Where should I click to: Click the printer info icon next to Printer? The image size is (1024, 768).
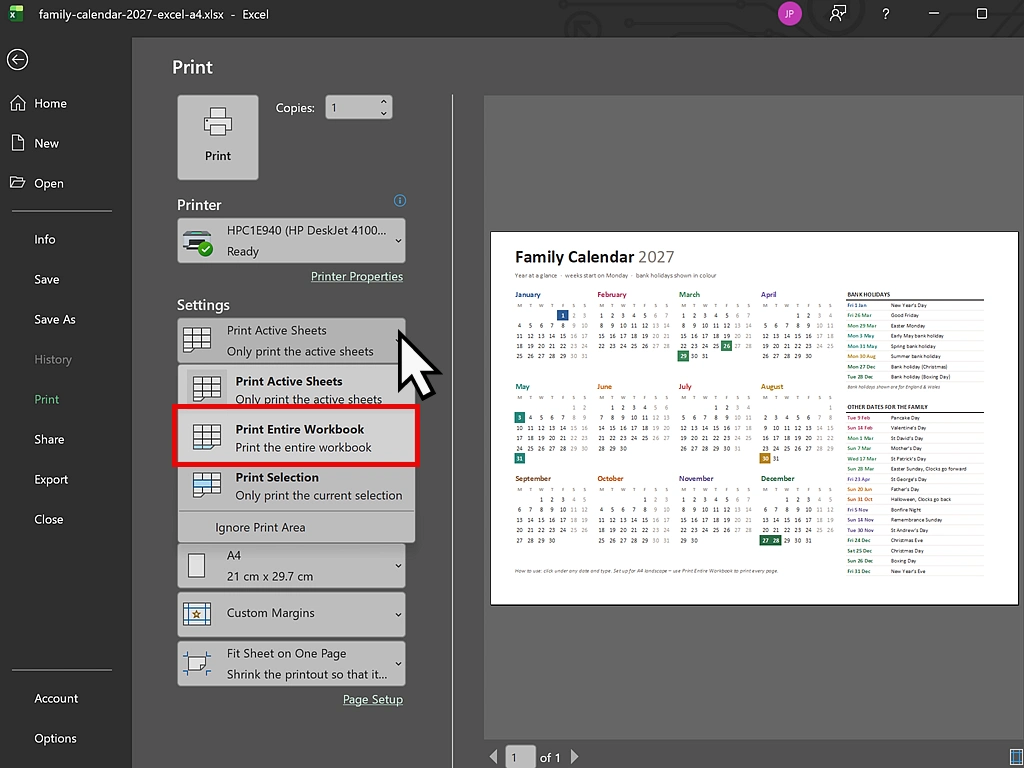click(400, 200)
